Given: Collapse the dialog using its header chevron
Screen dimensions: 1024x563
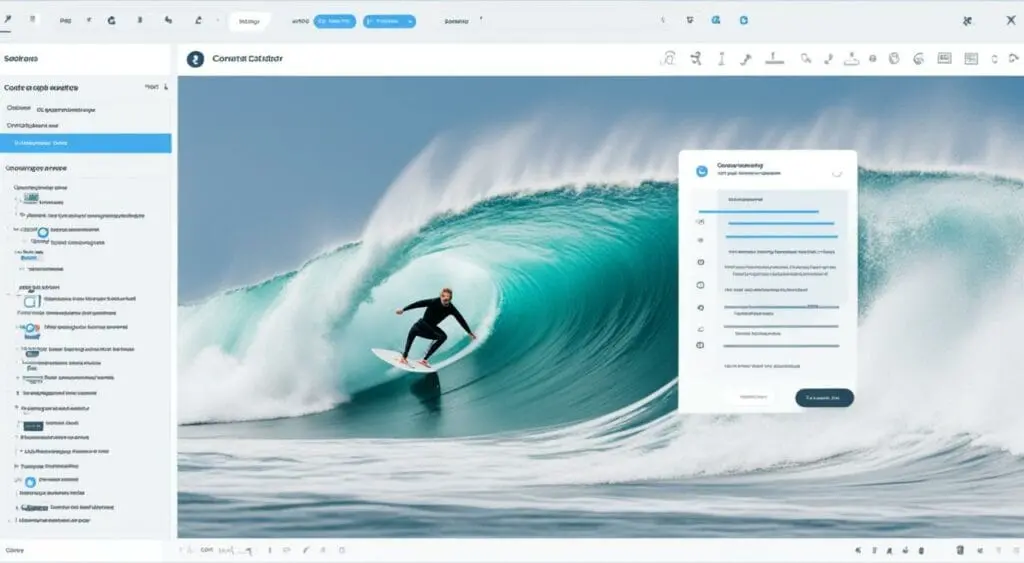Looking at the screenshot, I should [837, 172].
